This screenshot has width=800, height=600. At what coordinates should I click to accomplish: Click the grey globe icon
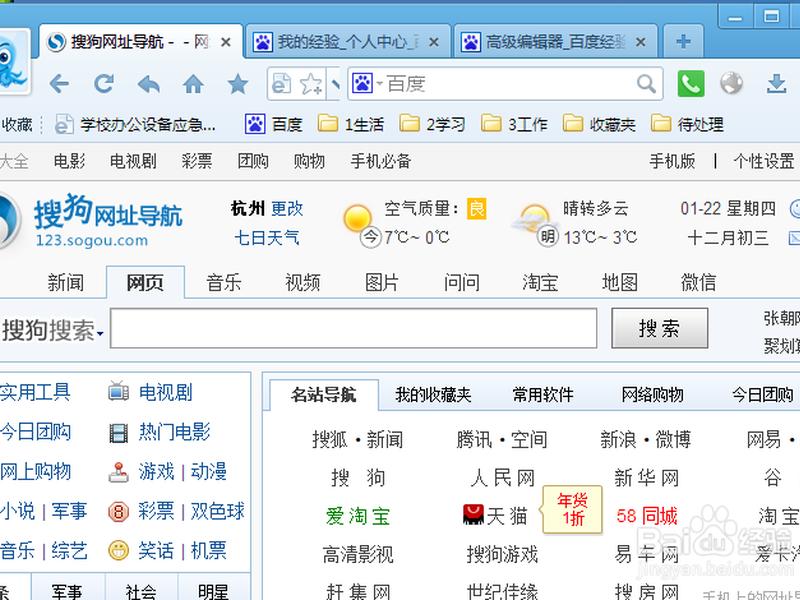732,84
